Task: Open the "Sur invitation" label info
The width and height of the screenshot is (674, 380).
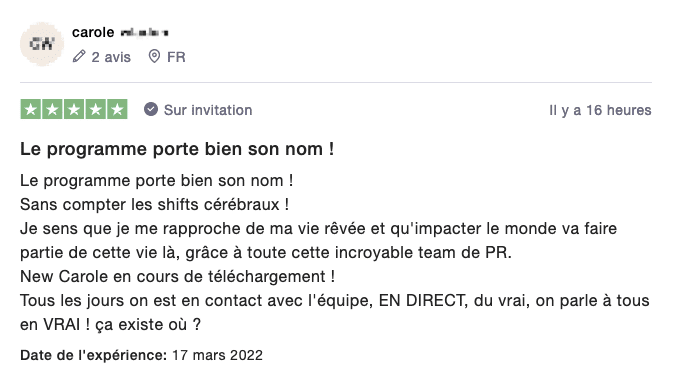Action: coord(208,110)
